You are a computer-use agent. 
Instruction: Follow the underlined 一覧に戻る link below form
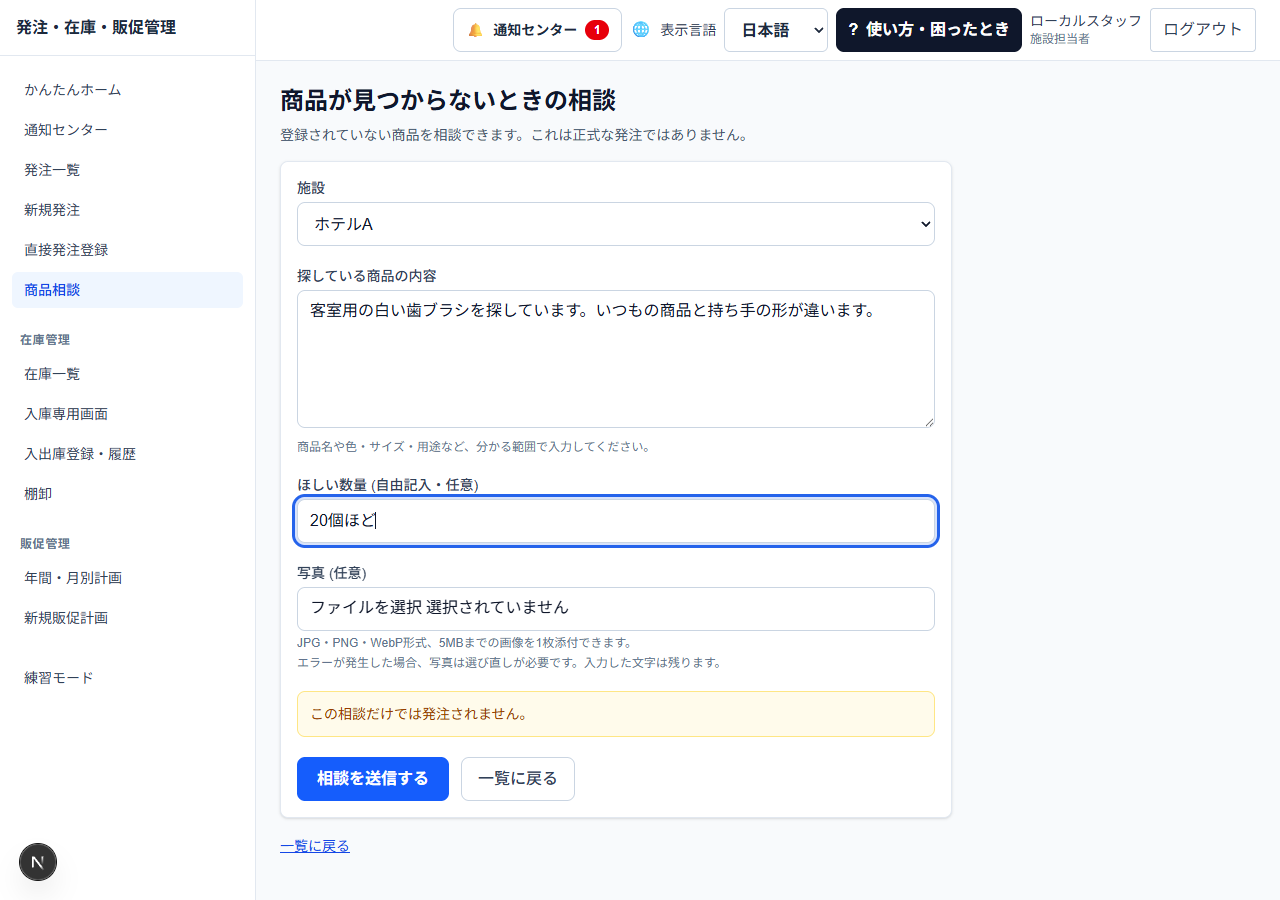[x=315, y=846]
